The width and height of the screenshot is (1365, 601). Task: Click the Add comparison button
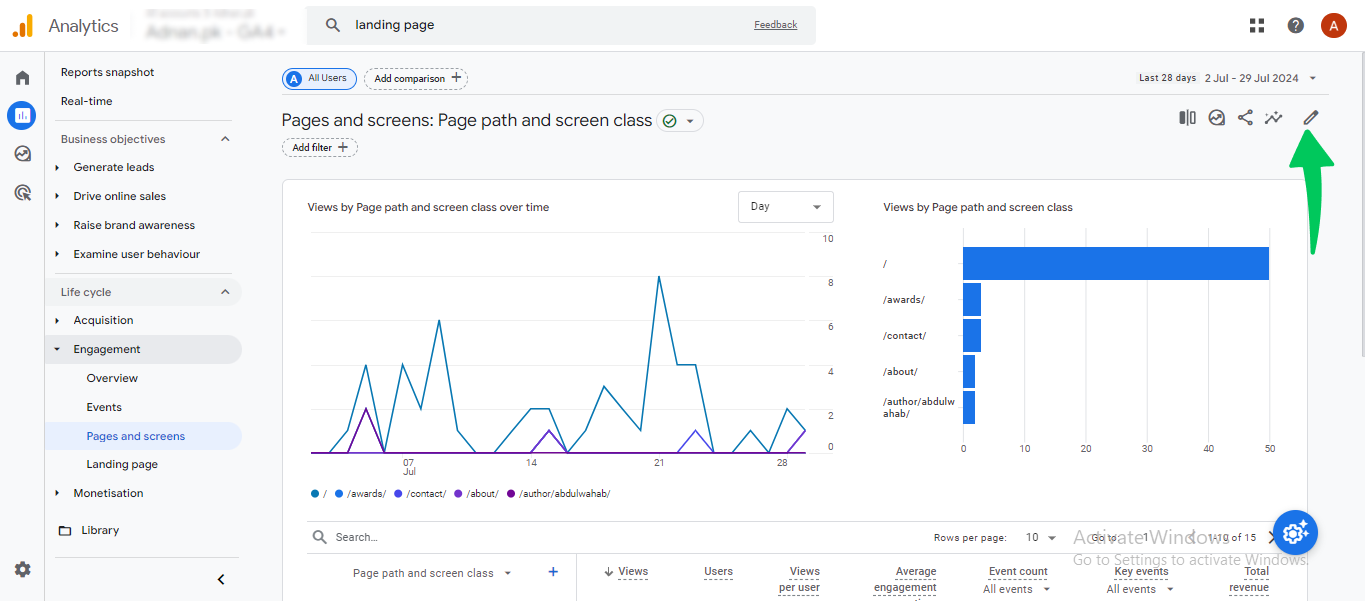coord(416,78)
